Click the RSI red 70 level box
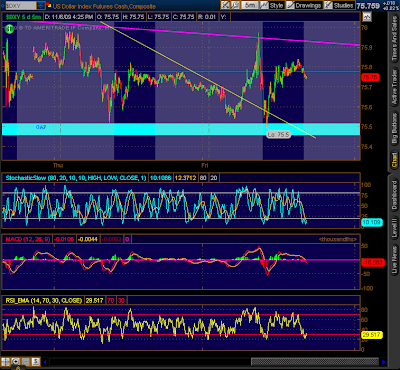This screenshot has height=370, width=400. click(111, 301)
